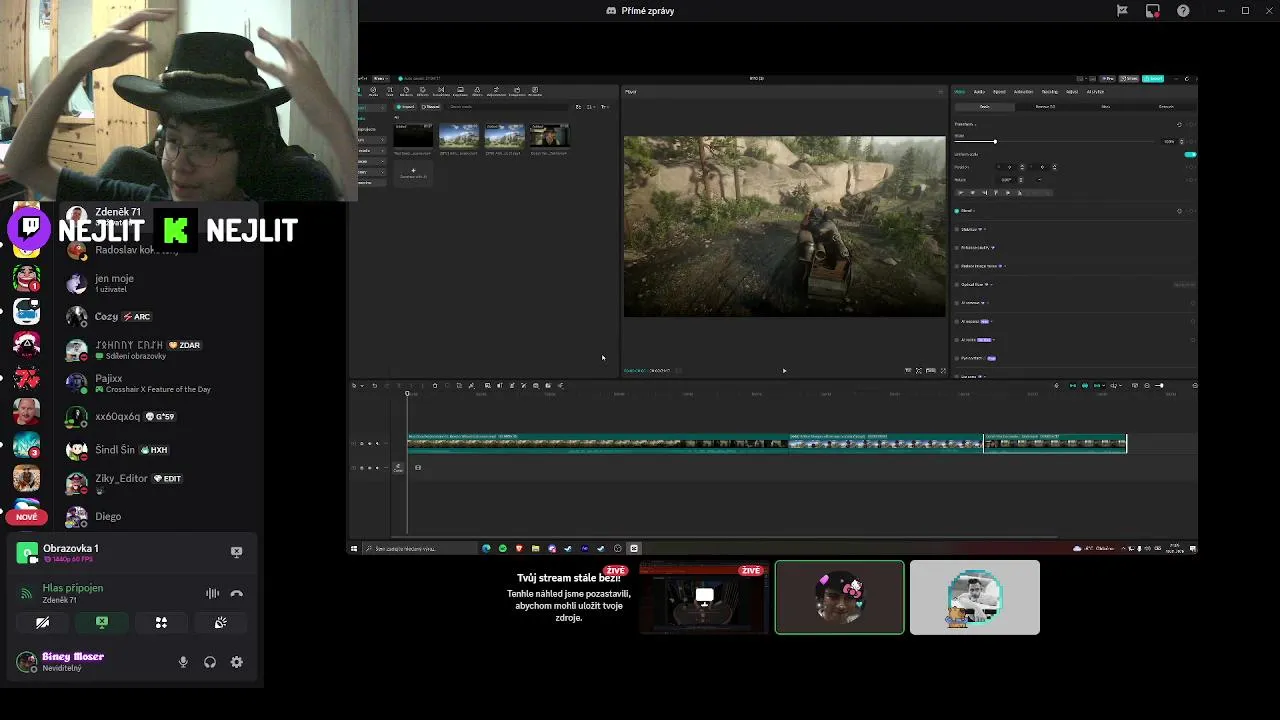
Task: Toggle the Uniform scale switch
Action: tap(1191, 154)
